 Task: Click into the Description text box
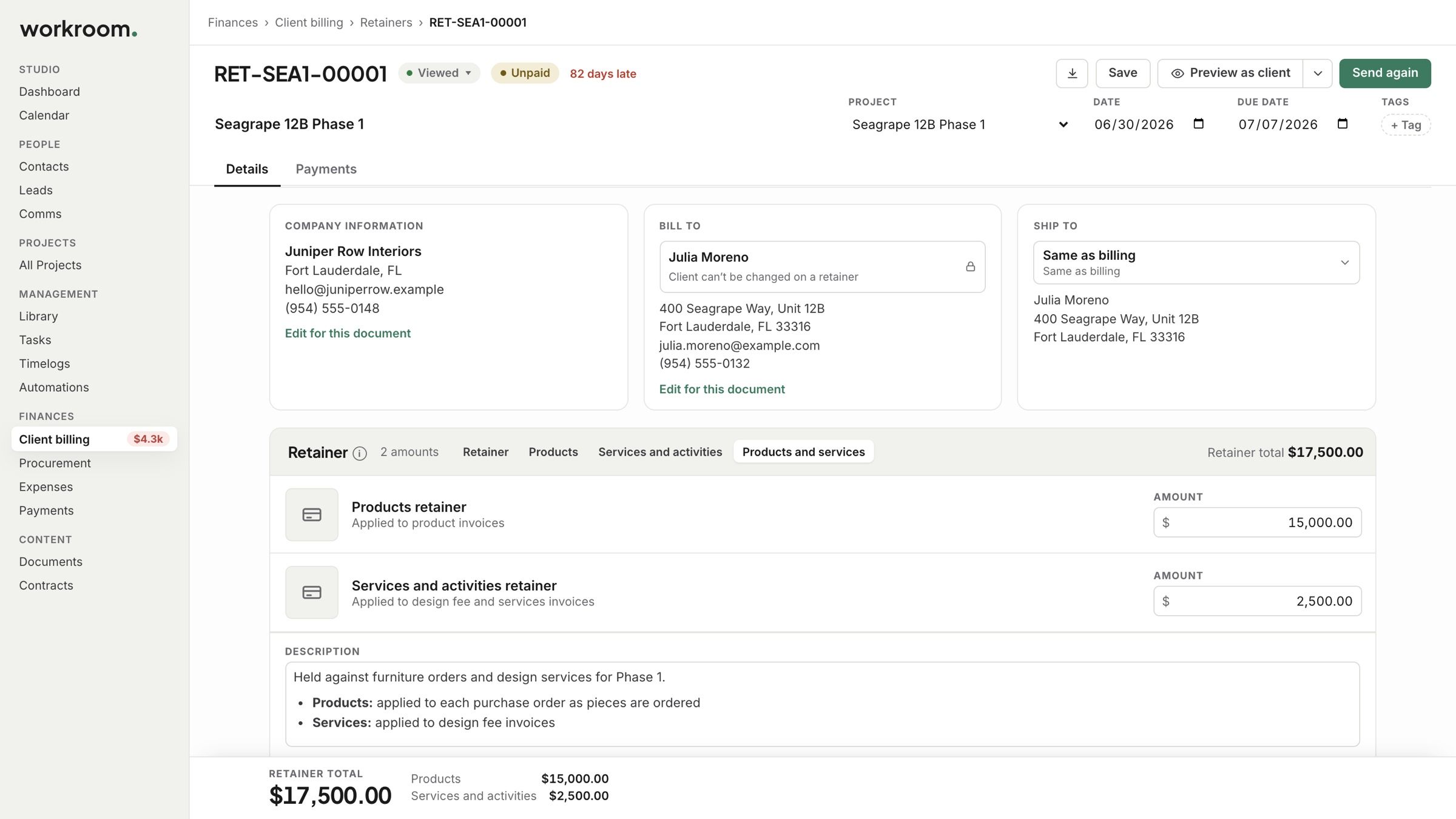822,704
